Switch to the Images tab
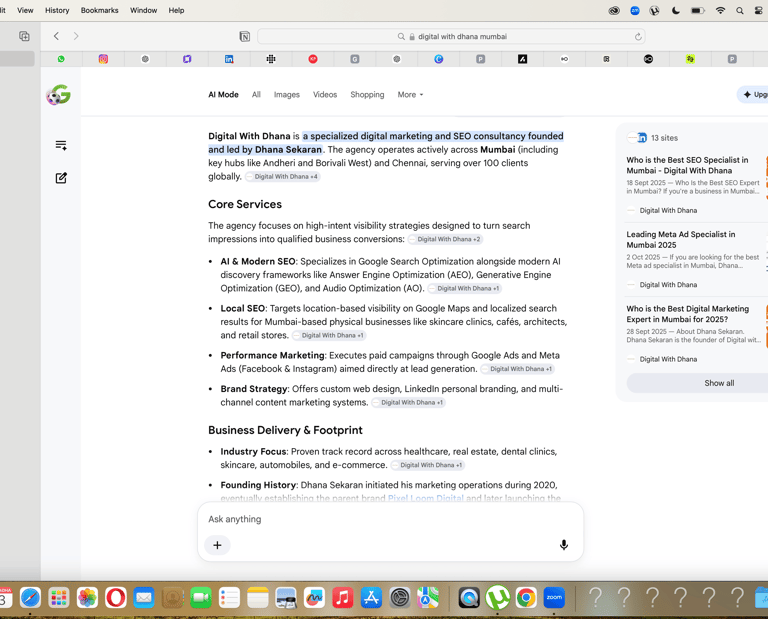The height and width of the screenshot is (619, 768). click(x=287, y=95)
